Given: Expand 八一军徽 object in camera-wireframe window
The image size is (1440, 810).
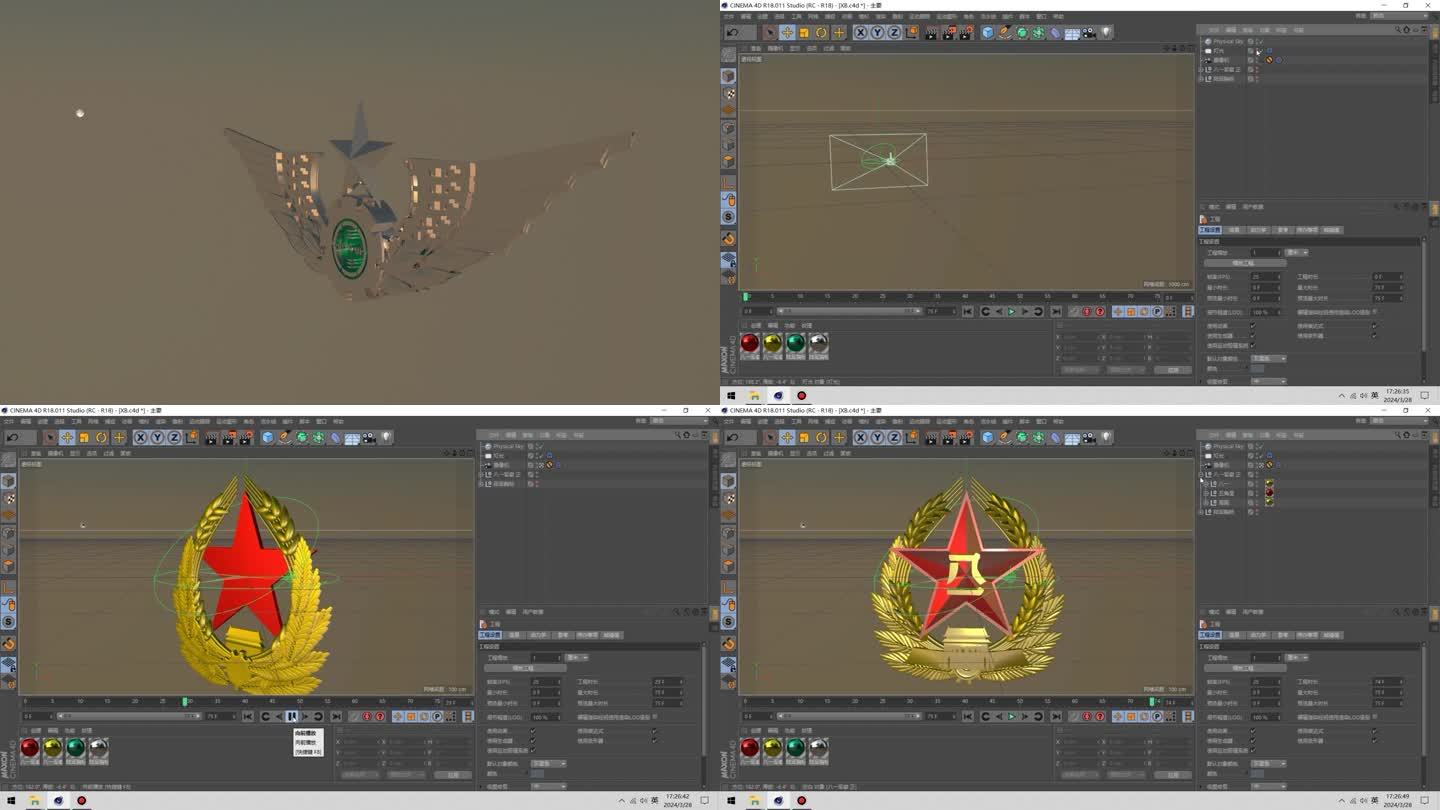Looking at the screenshot, I should [x=1201, y=70].
